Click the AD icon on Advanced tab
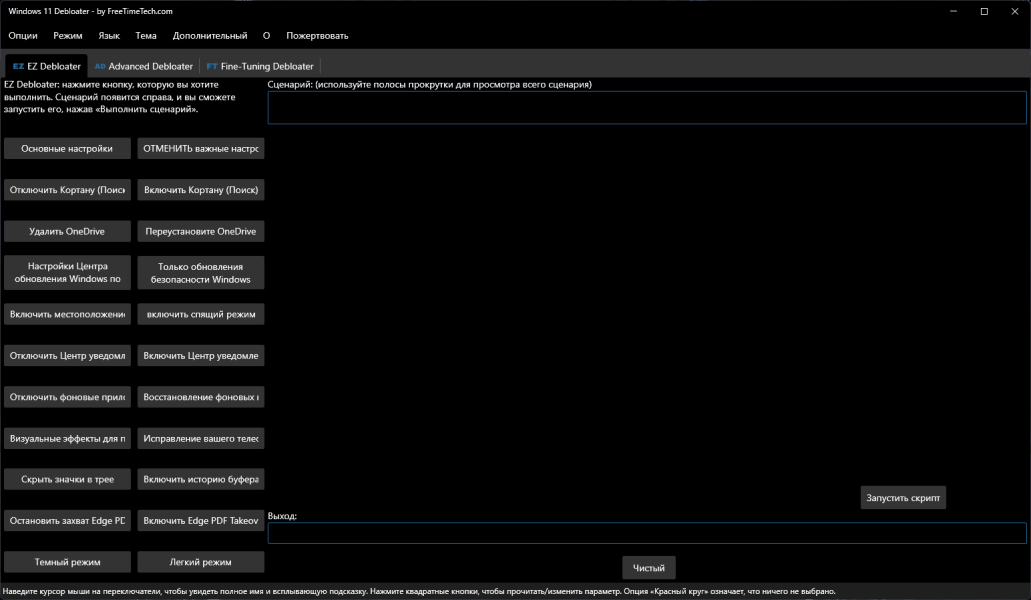Screen dimensions: 1031x600 click(x=100, y=66)
